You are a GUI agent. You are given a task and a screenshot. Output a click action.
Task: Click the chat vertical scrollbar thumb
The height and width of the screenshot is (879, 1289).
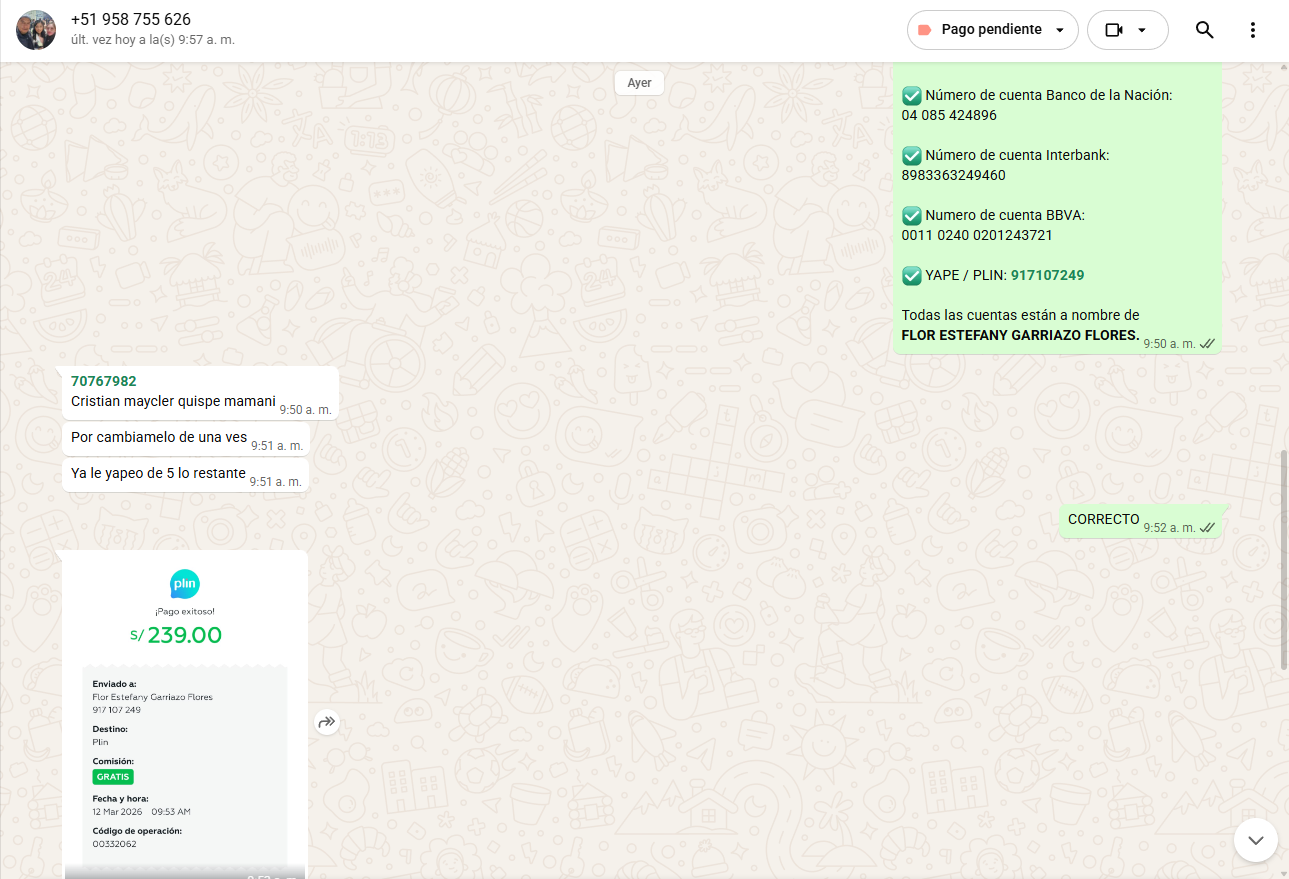(x=1283, y=560)
